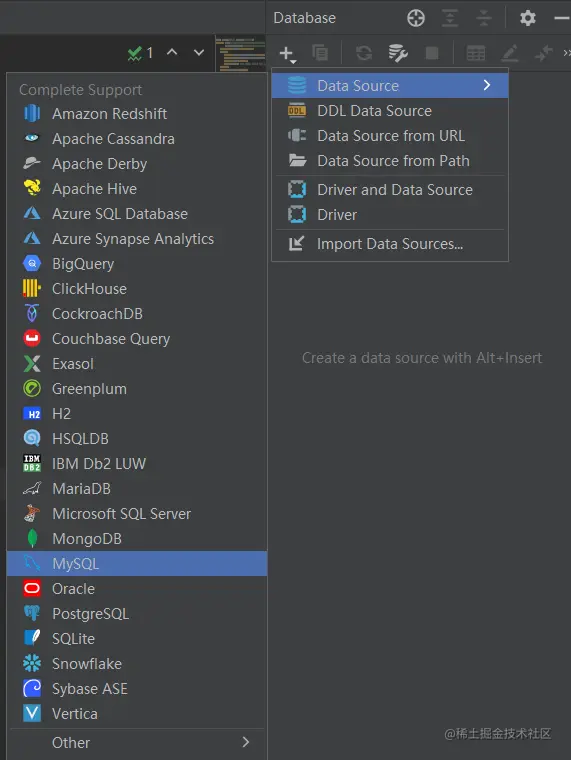Select Microsoft SQL Server
The width and height of the screenshot is (571, 760).
(x=137, y=514)
